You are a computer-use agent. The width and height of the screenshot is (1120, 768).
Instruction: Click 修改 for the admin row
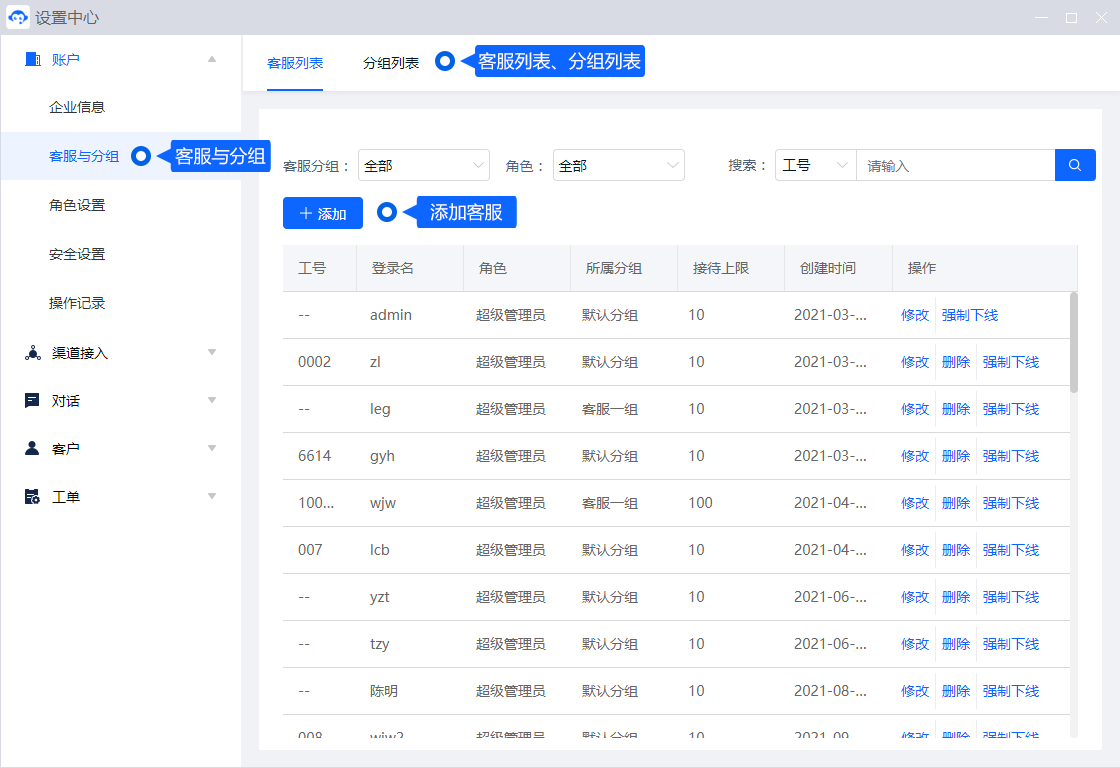(915, 315)
